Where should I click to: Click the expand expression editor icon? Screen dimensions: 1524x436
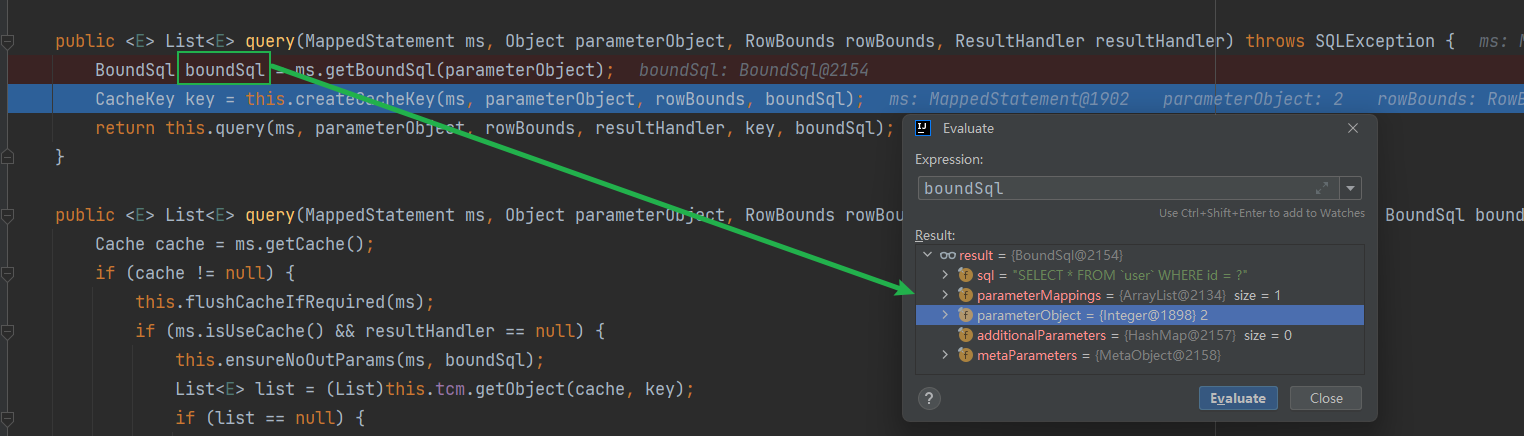click(x=1322, y=188)
